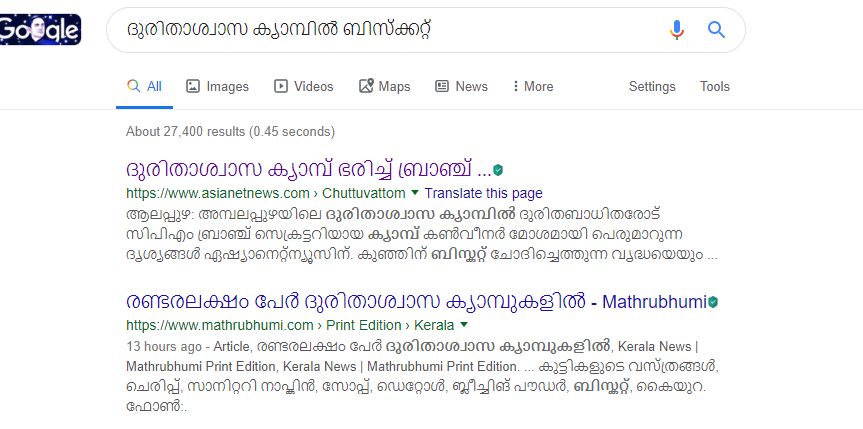Click Translate this page link
The width and height of the screenshot is (863, 429).
[483, 193]
